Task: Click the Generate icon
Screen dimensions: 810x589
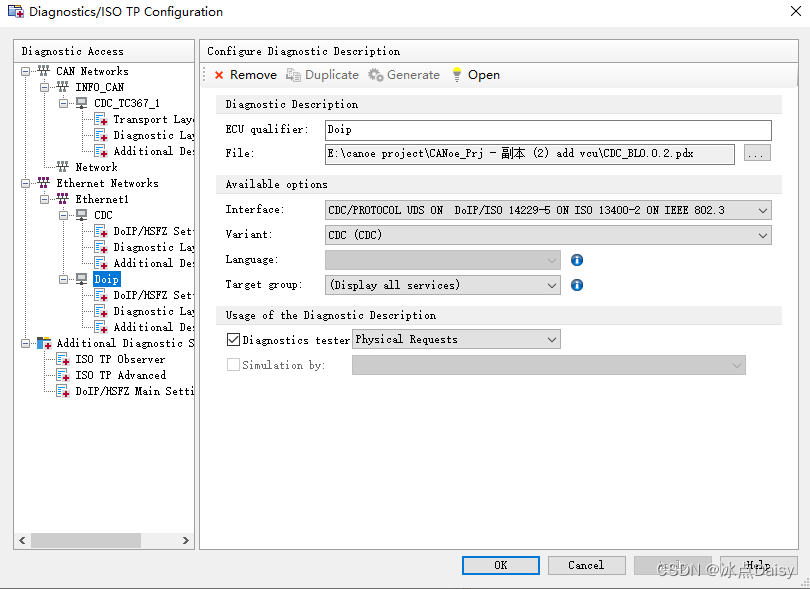Action: pyautogui.click(x=373, y=74)
